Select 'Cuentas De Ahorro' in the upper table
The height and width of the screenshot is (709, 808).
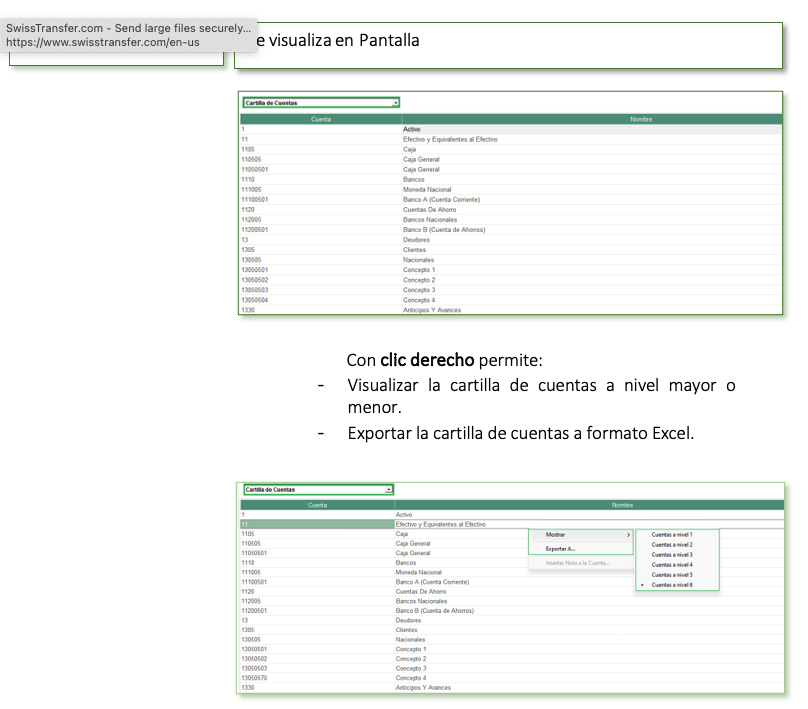(430, 210)
